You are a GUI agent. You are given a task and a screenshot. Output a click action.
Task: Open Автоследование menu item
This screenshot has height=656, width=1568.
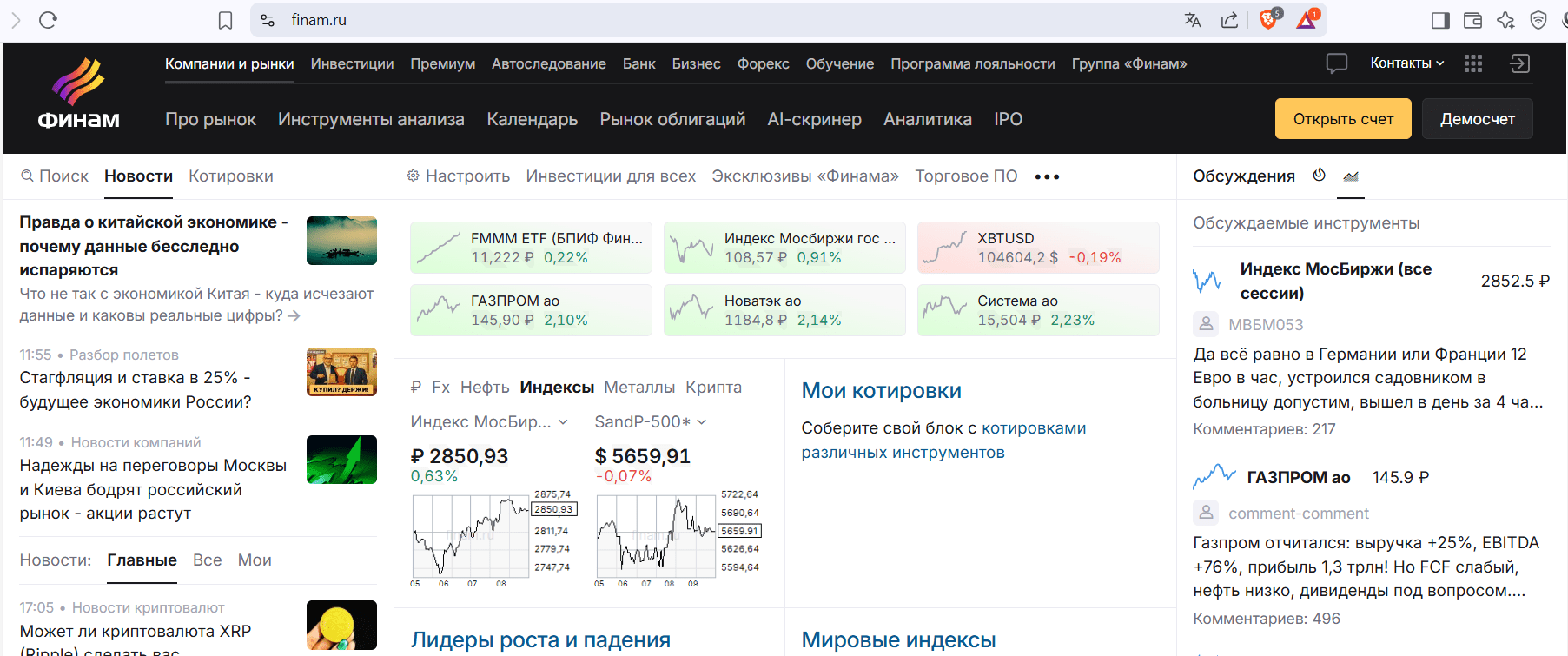(x=549, y=63)
